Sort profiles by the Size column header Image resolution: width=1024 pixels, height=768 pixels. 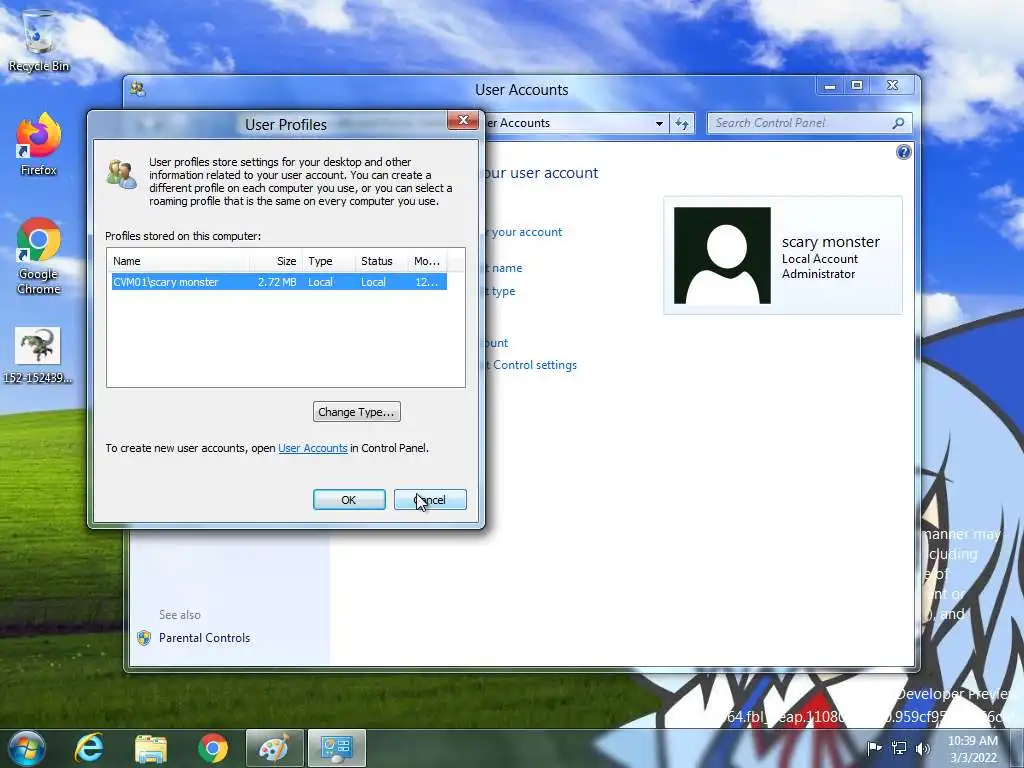tap(276, 261)
